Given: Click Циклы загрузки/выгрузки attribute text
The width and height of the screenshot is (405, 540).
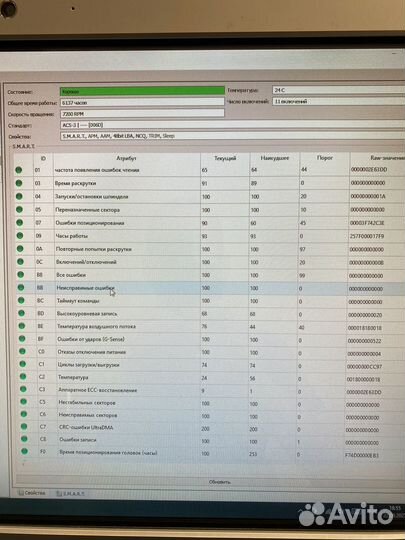Looking at the screenshot, I should click(89, 364).
